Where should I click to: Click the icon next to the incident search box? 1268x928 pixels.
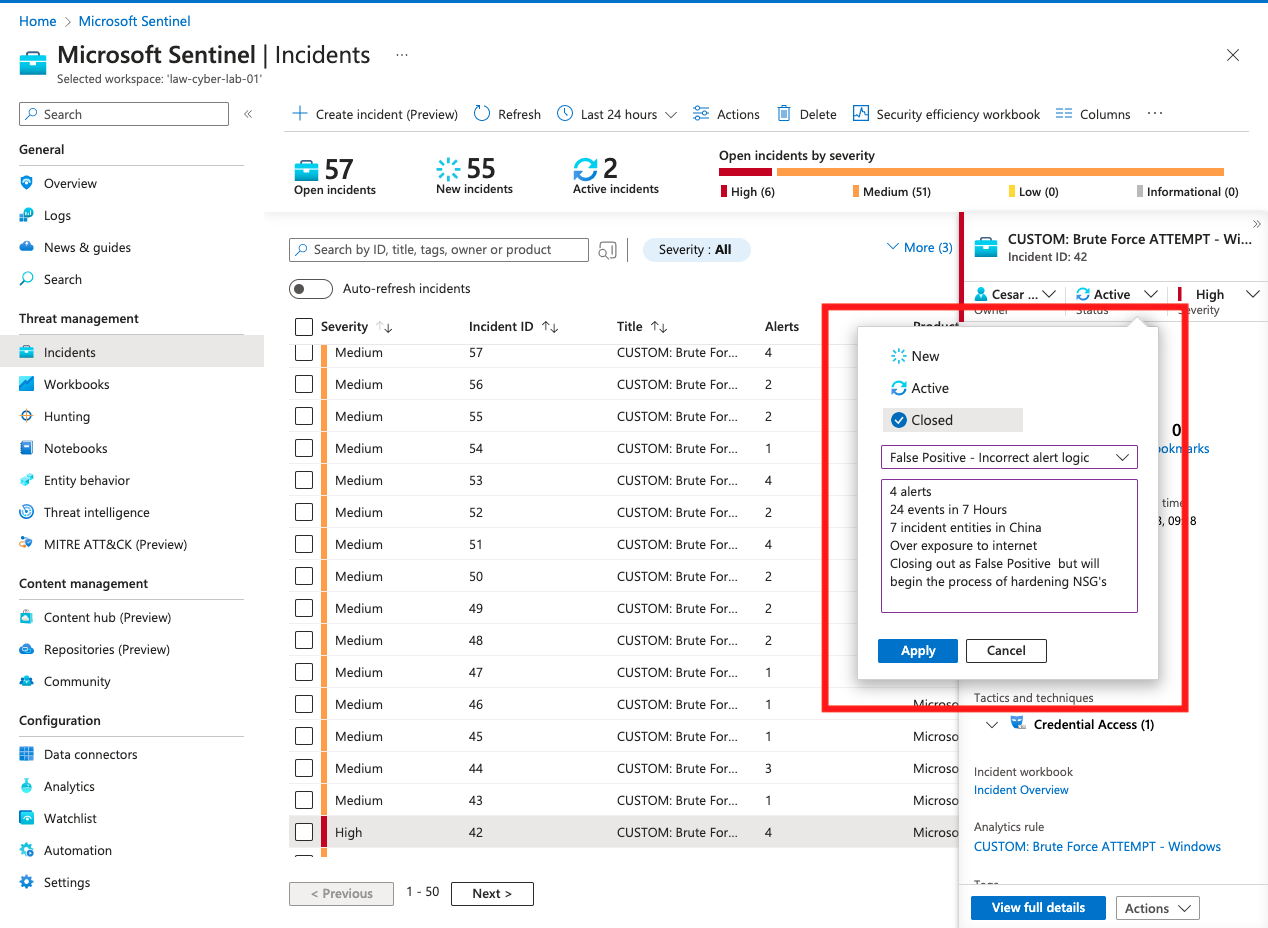(x=607, y=250)
